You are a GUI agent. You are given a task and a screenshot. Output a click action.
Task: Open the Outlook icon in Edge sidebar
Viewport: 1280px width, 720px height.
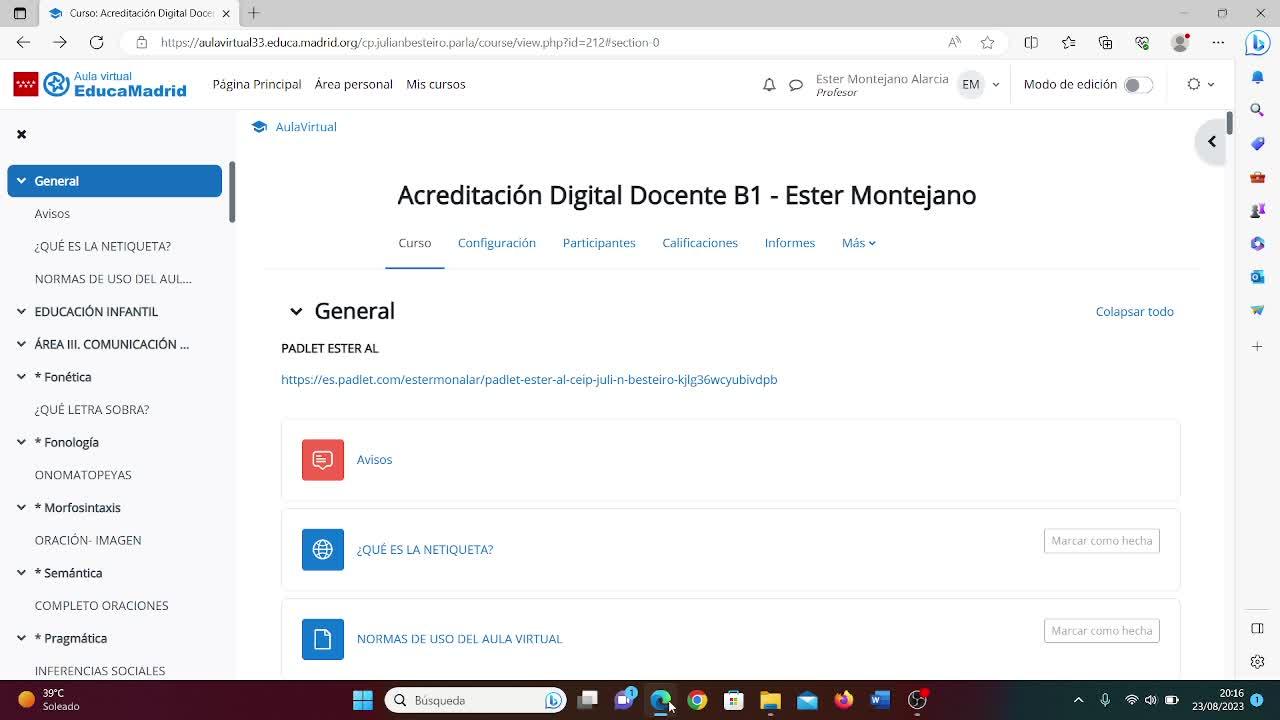(1258, 277)
